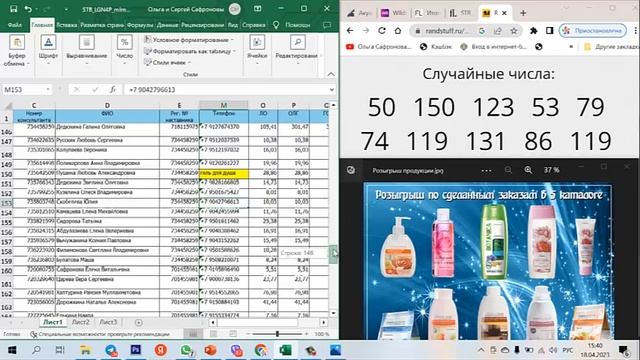Screen dimensions: 640x360
Task: Expand the Буфер обмена group
Action: pyautogui.click(x=17, y=51)
